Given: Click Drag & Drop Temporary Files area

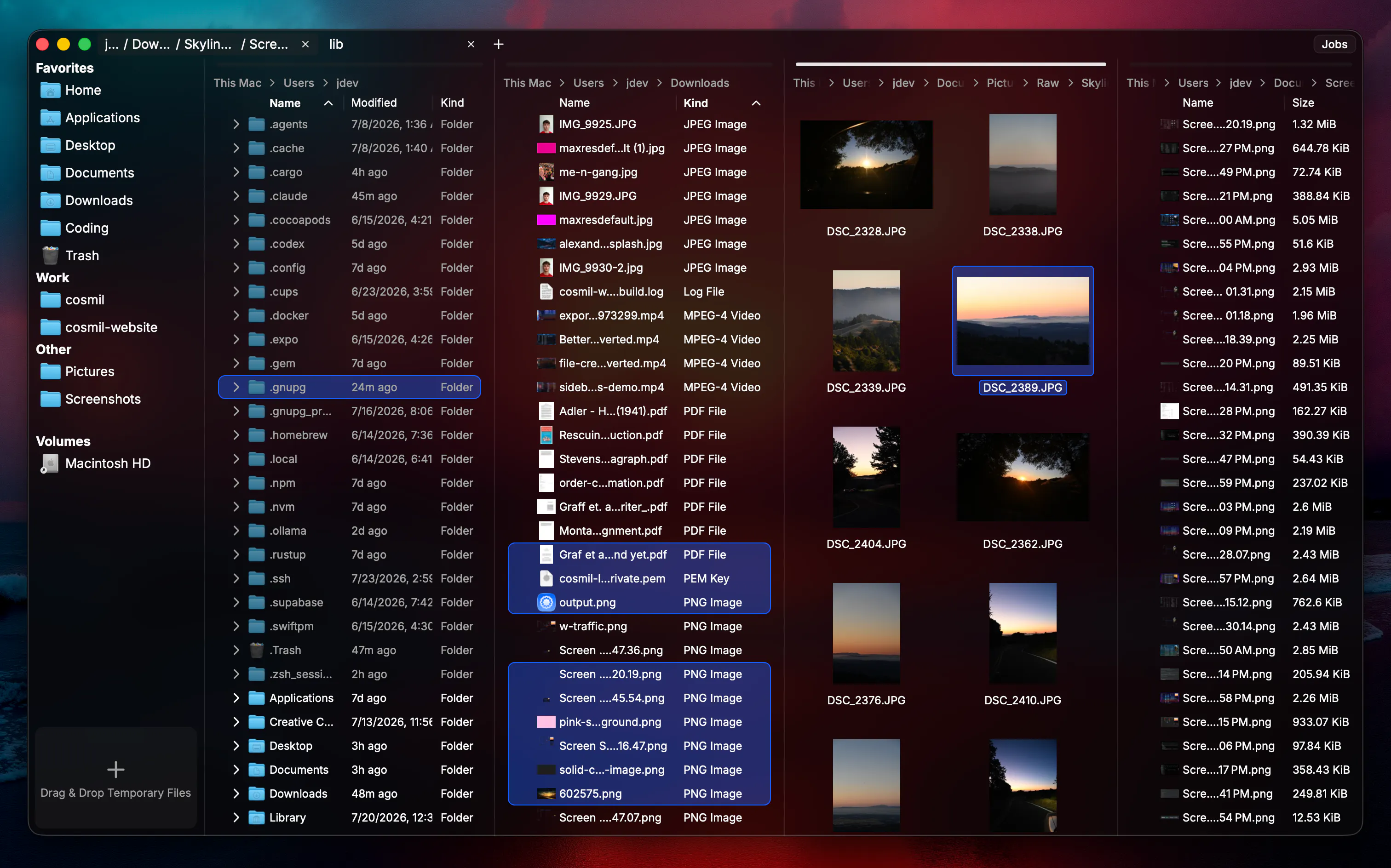Looking at the screenshot, I should click(115, 777).
